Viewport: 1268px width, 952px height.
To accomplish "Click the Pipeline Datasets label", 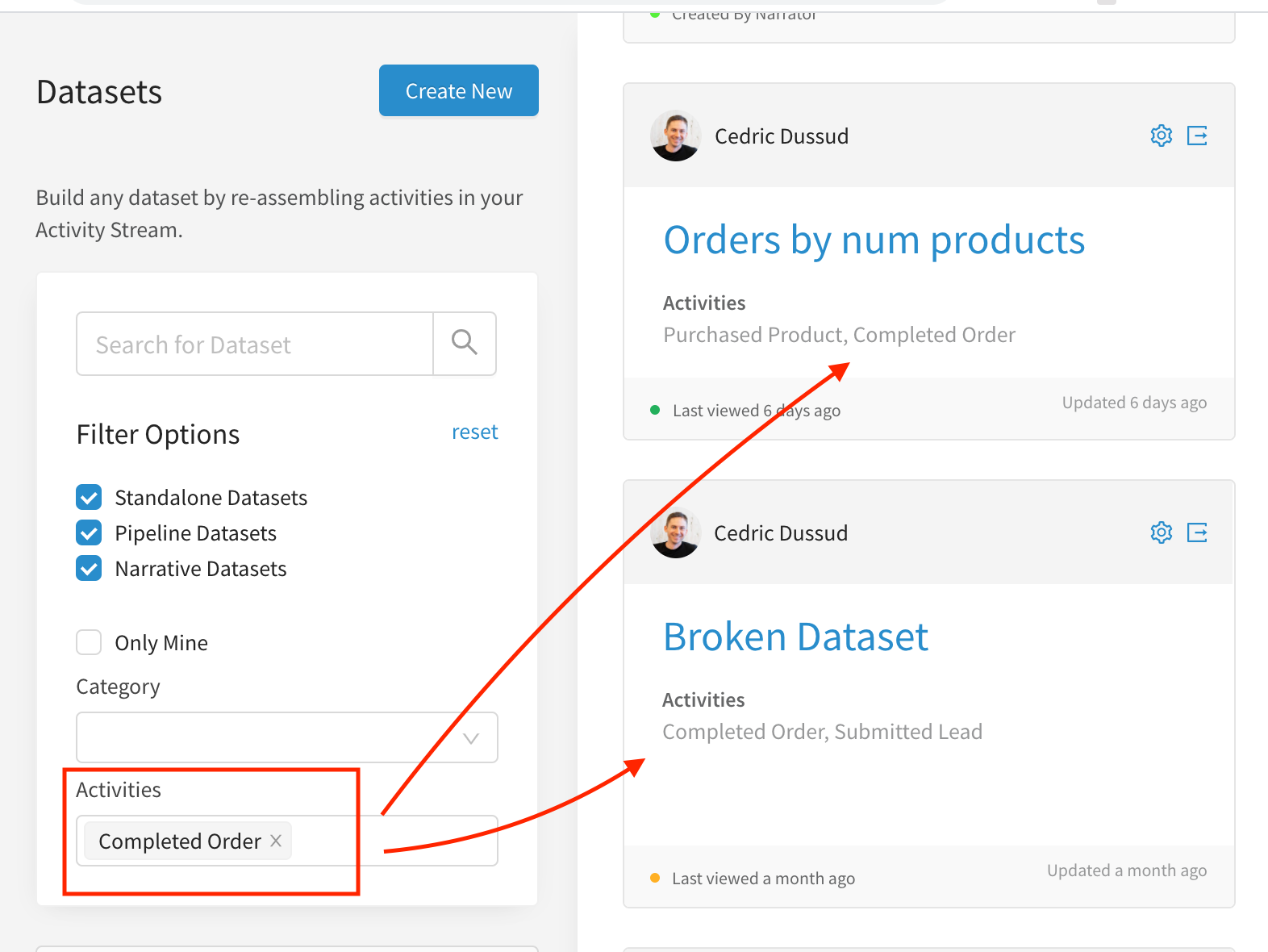I will pyautogui.click(x=196, y=533).
